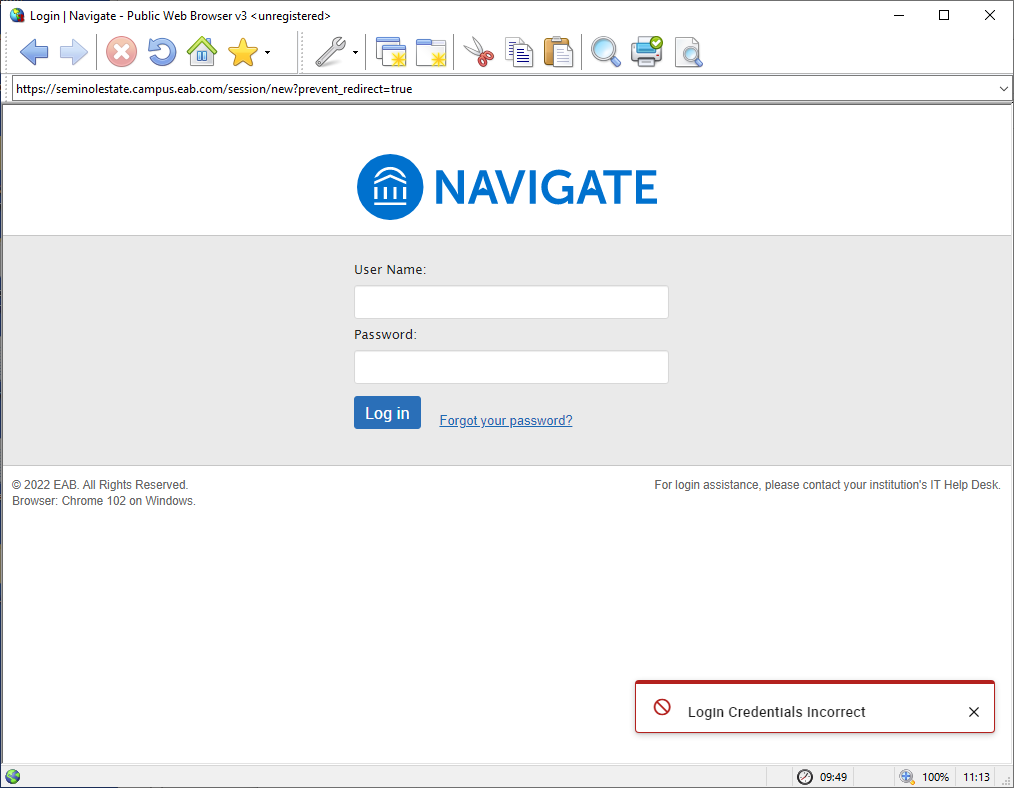Open the address bar URL history dropdown

click(x=1004, y=89)
